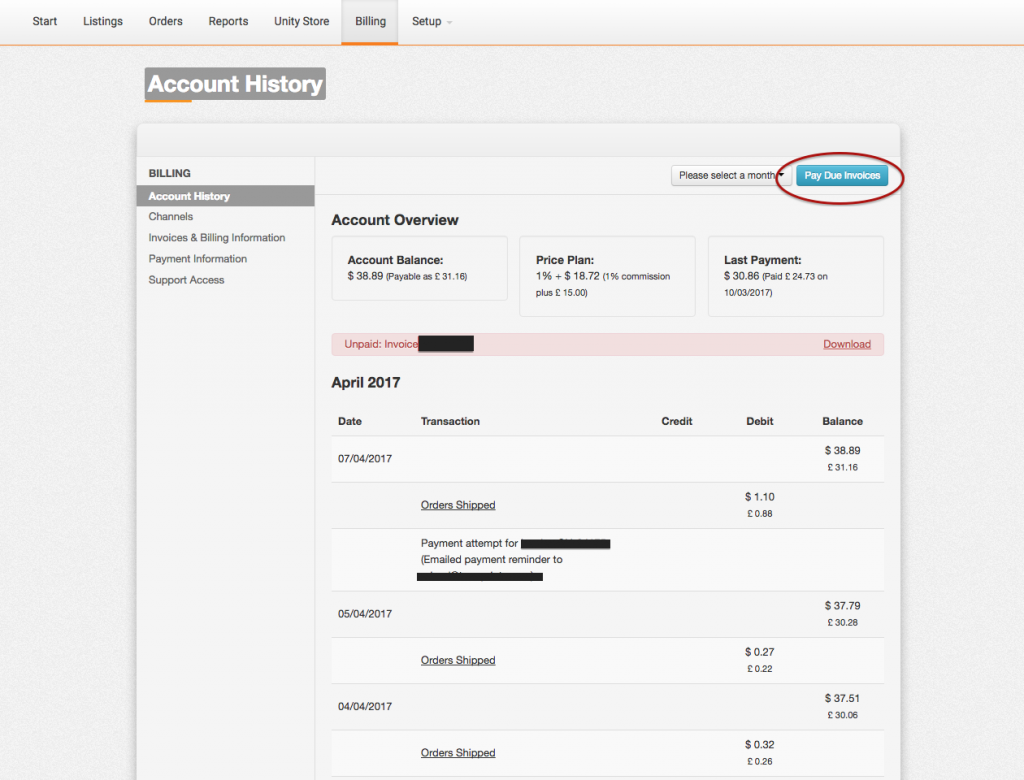Click the Account Balance overview card
The image size is (1024, 780).
pyautogui.click(x=419, y=268)
